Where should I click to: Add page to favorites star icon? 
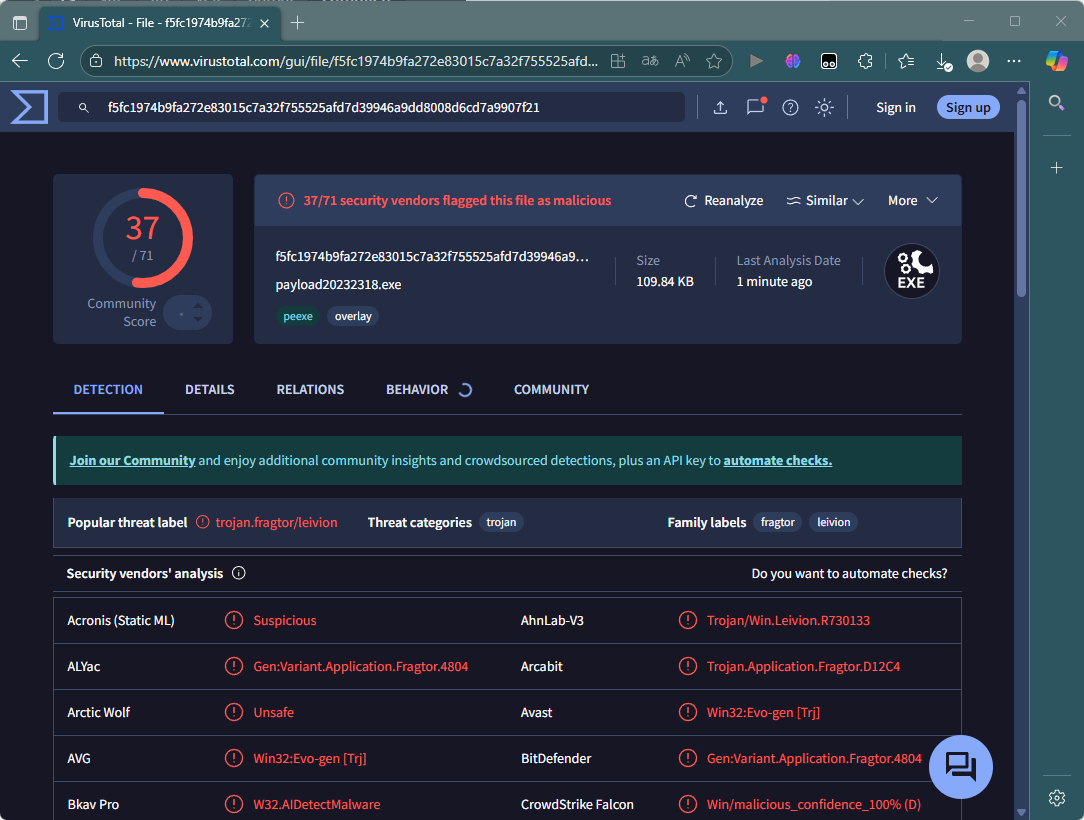pyautogui.click(x=714, y=61)
